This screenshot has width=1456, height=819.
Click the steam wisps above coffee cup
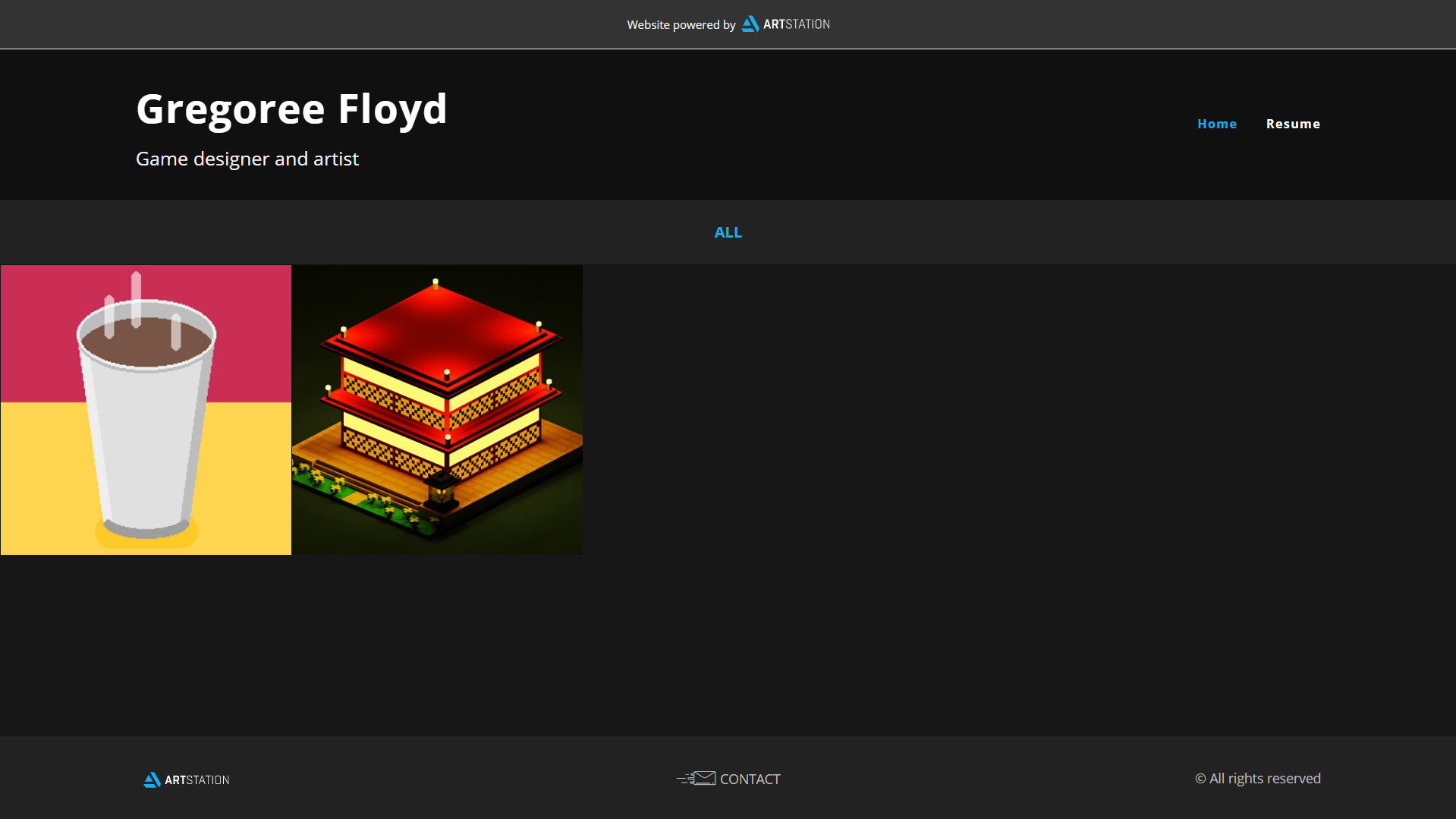(140, 311)
